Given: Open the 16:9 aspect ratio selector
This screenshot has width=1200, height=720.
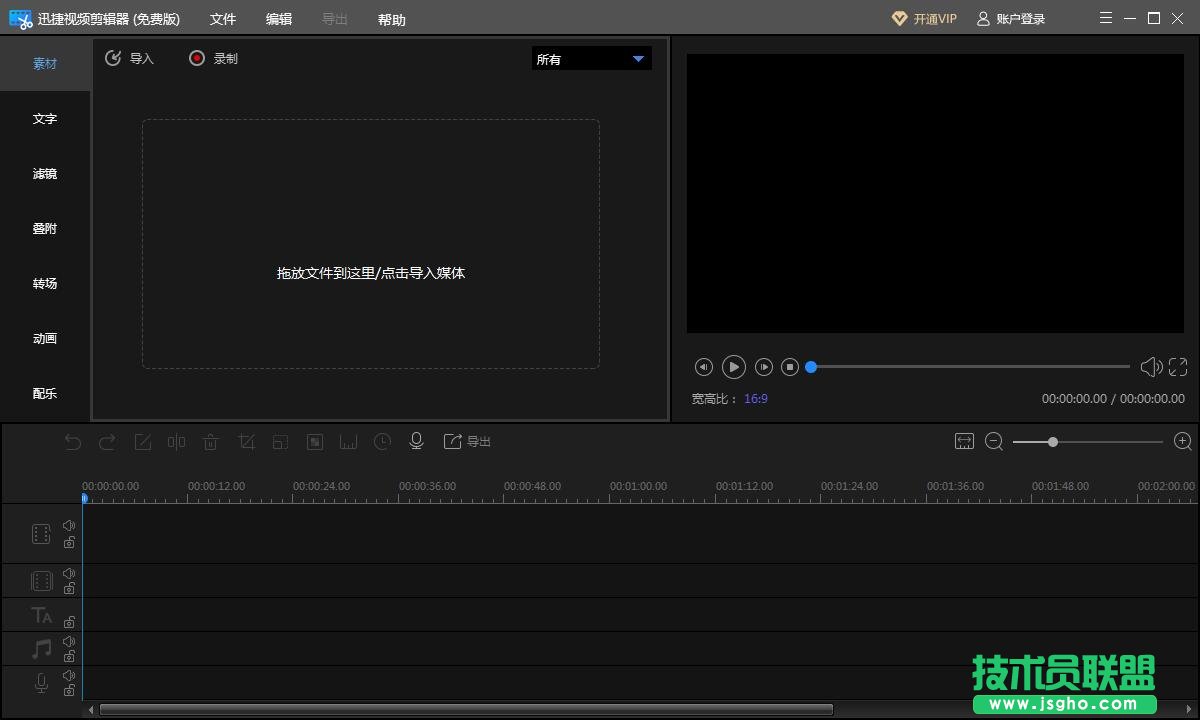Looking at the screenshot, I should click(755, 398).
